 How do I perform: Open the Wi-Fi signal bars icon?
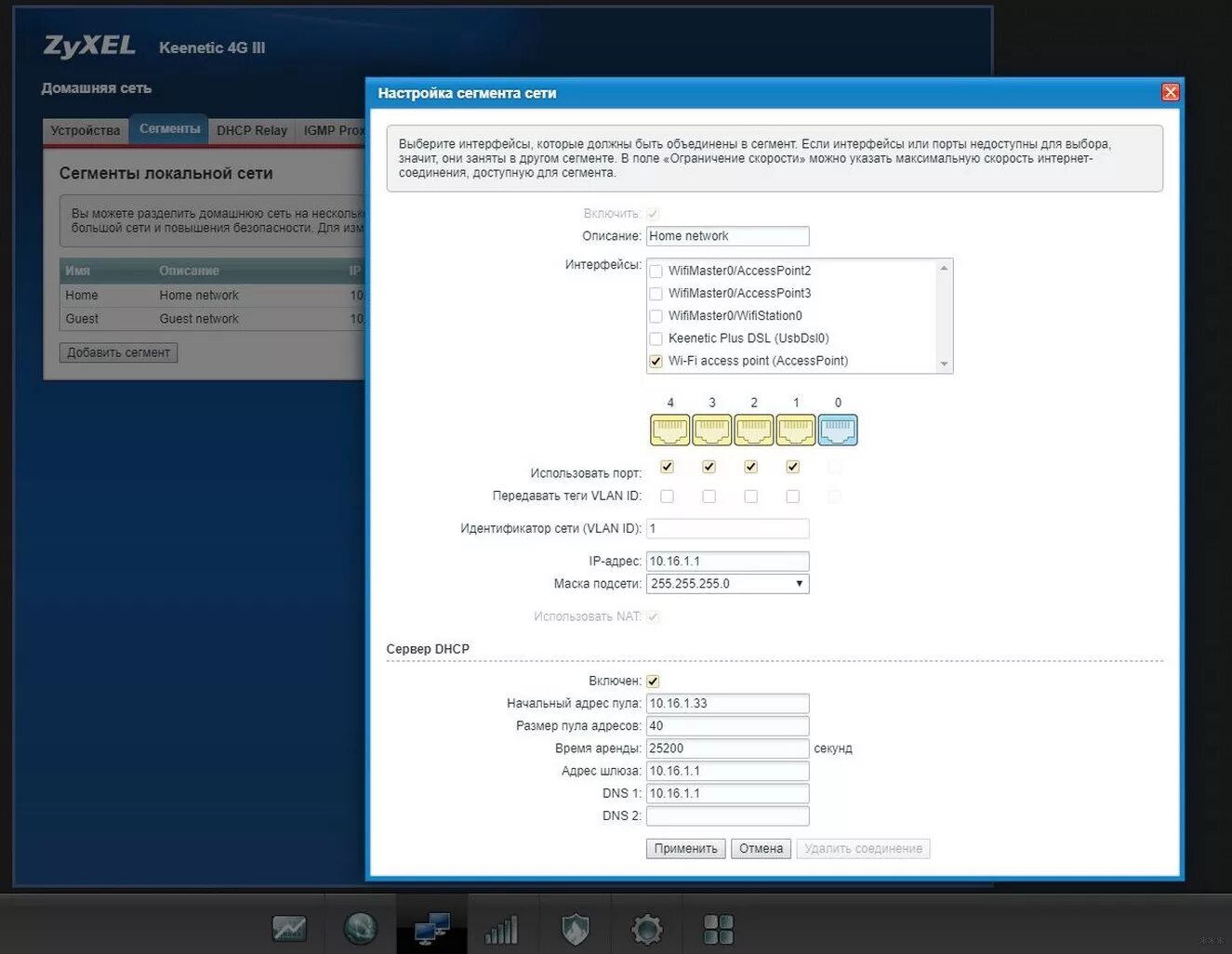(502, 928)
